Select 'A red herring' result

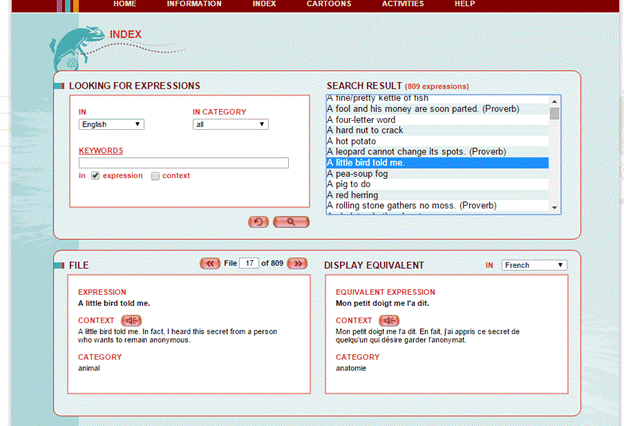pyautogui.click(x=437, y=195)
